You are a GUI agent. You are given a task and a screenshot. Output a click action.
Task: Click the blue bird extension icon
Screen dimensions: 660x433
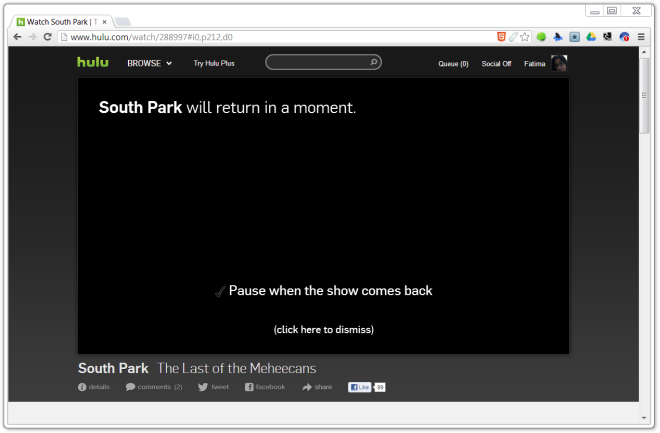[558, 37]
